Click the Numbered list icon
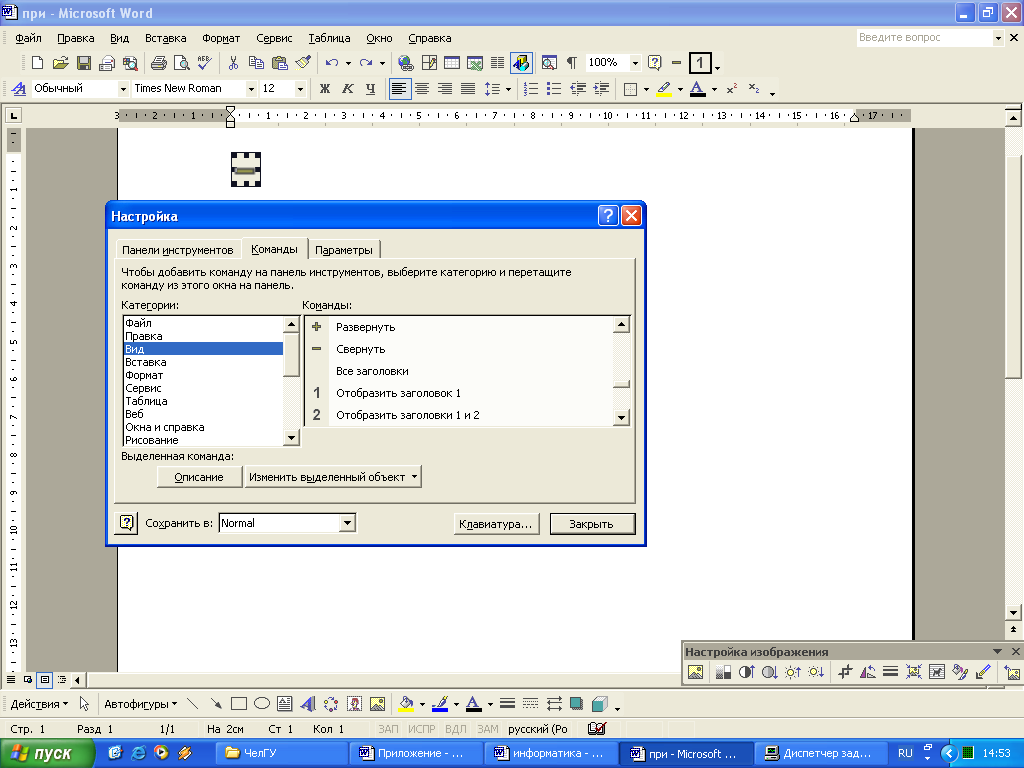Image resolution: width=1024 pixels, height=768 pixels. click(531, 89)
